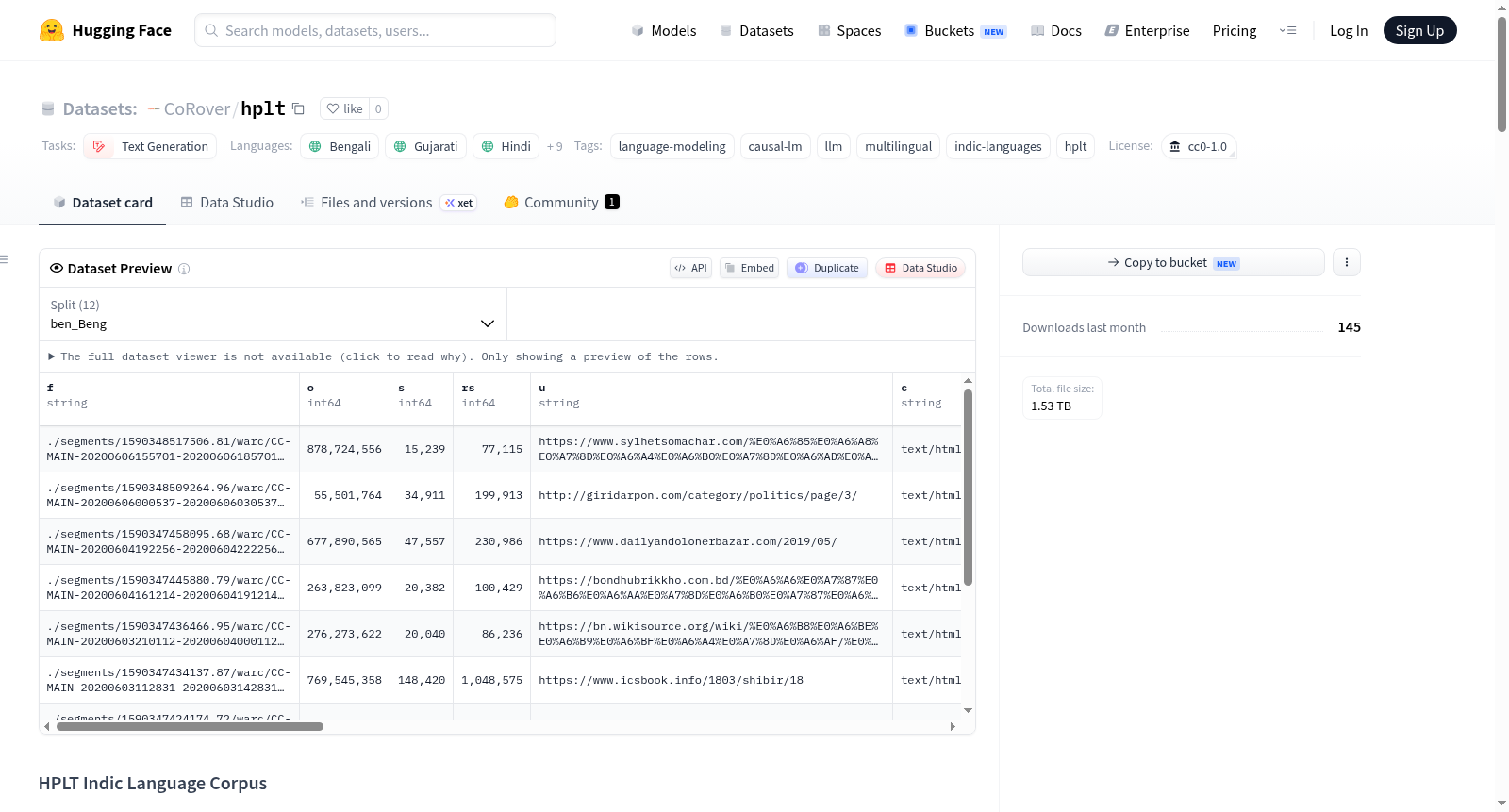This screenshot has width=1509, height=812.
Task: Focus the search models, datasets, users field
Action: point(375,30)
